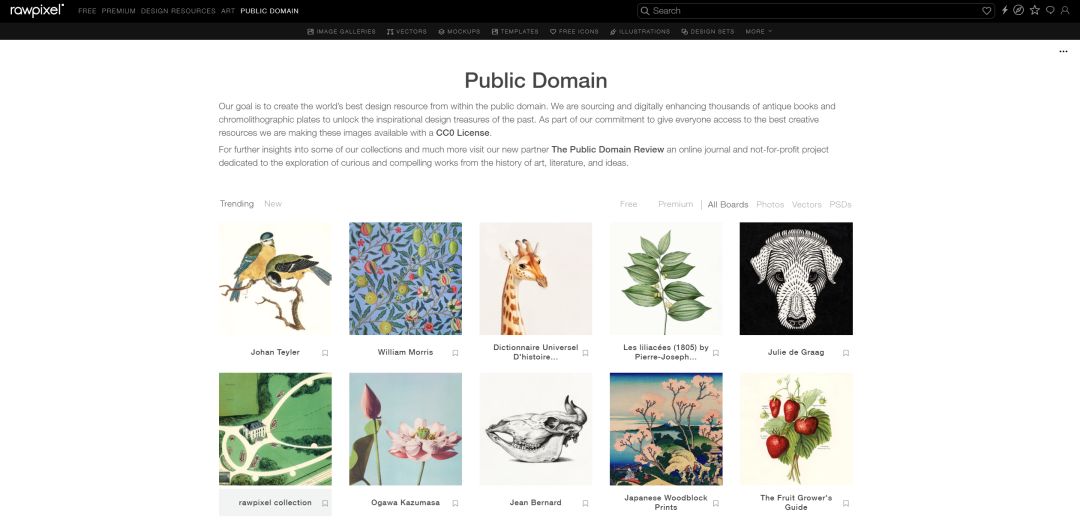Open the giraffe illustration thumbnail
Viewport: 1080px width, 521px height.
click(x=536, y=279)
